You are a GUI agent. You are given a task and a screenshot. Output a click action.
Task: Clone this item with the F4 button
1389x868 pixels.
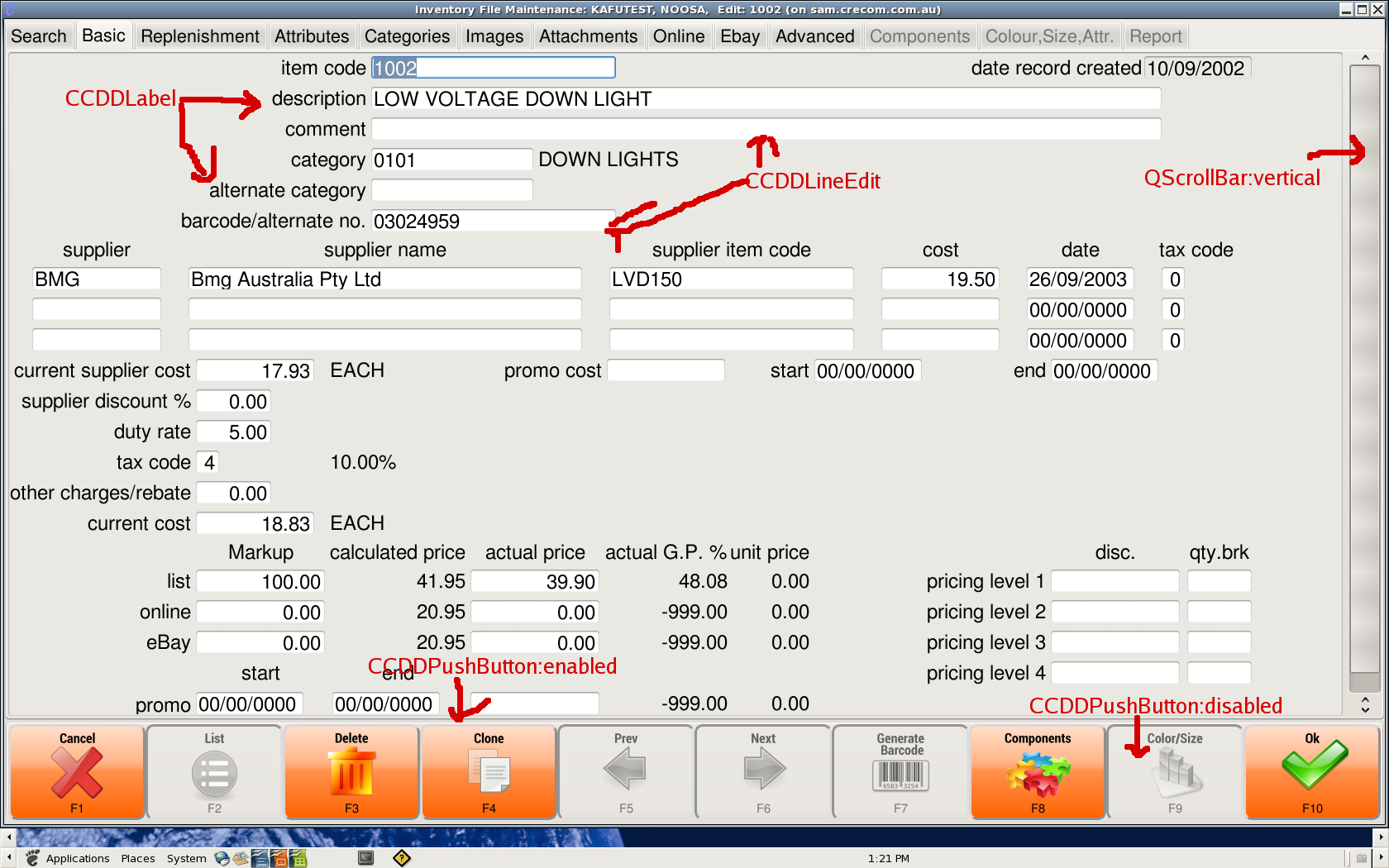click(x=489, y=772)
